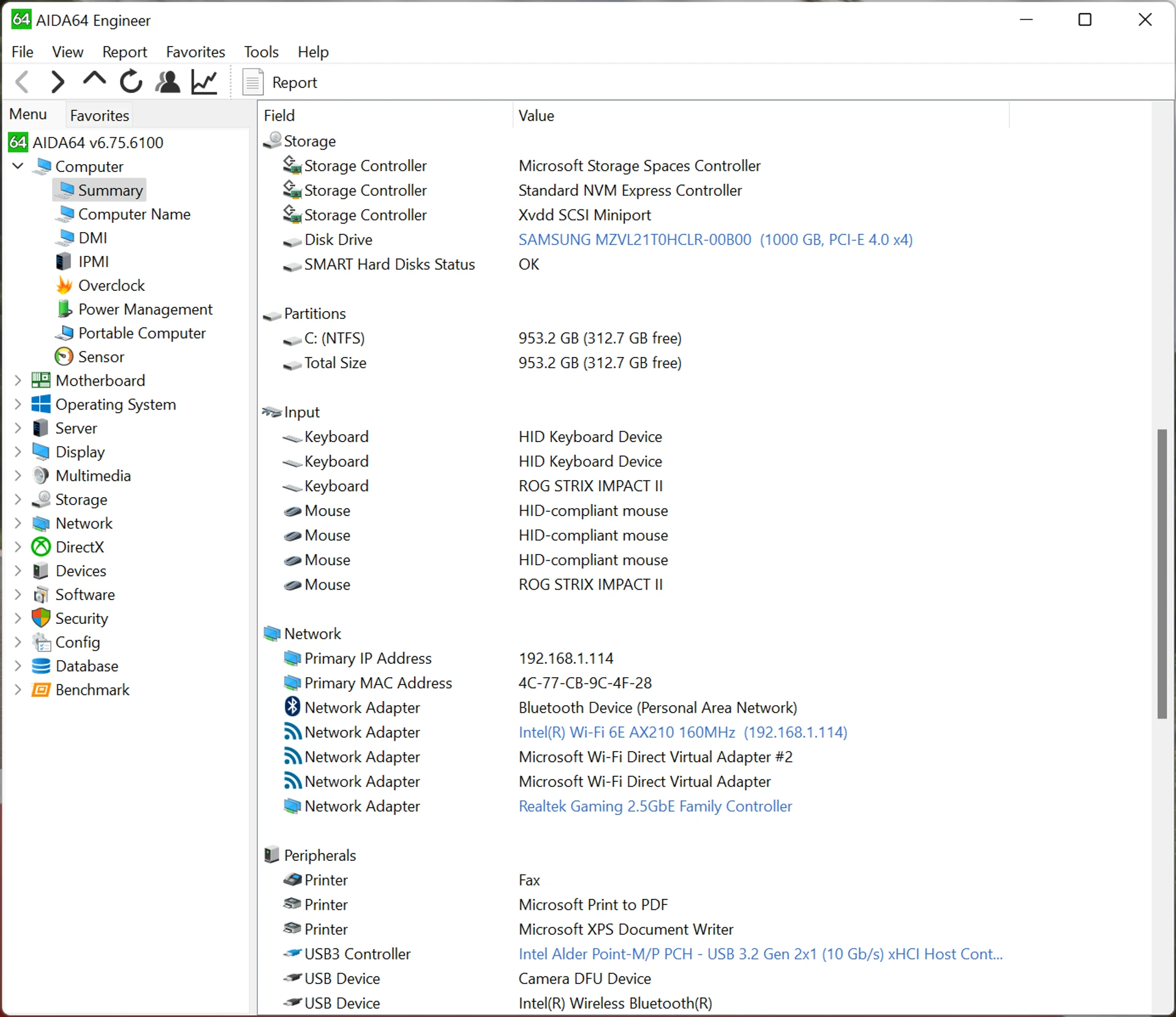Open the user account icon in toolbar
Screen dimensions: 1176x1017
pos(167,82)
